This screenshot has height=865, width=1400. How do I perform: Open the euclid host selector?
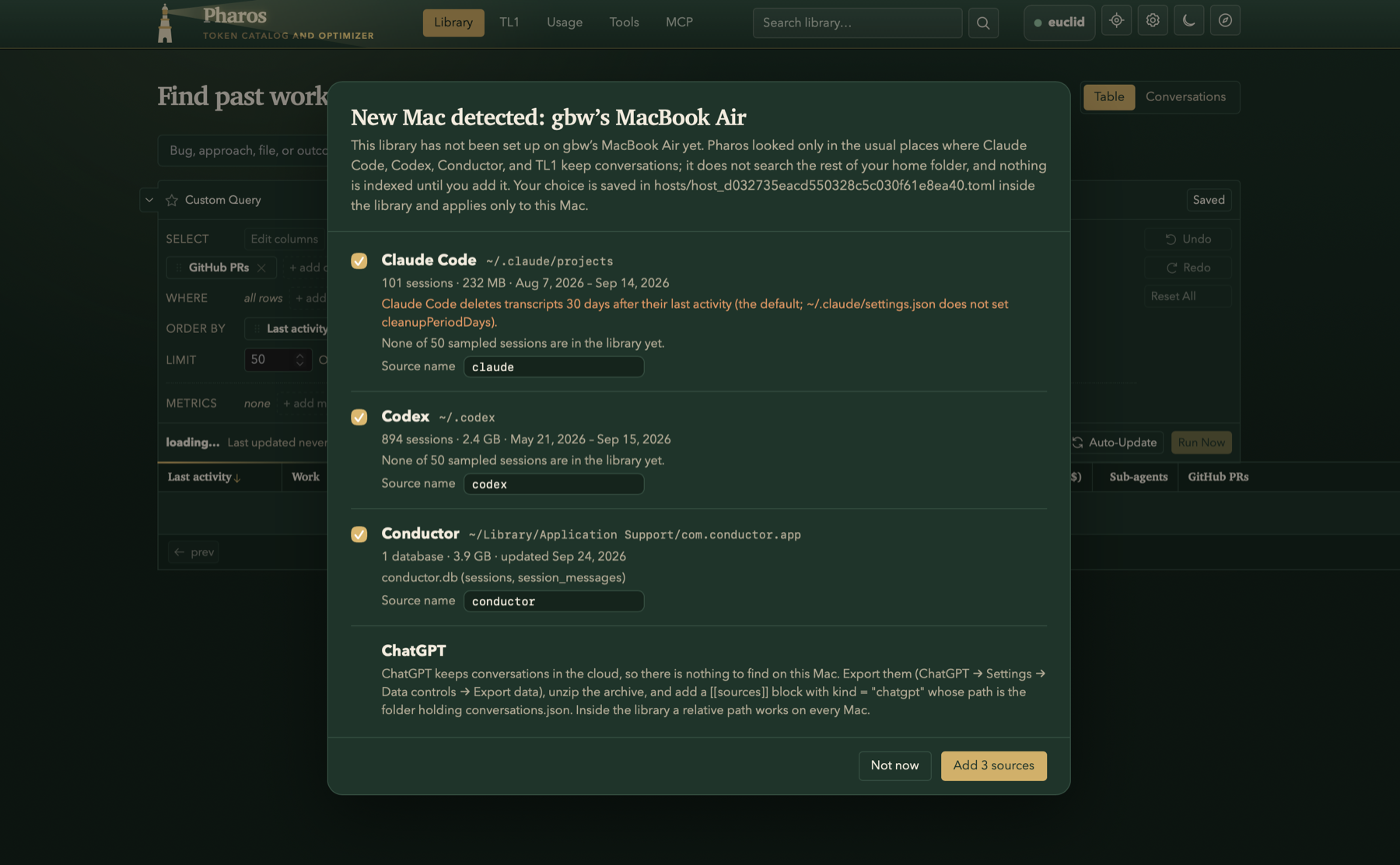[x=1059, y=23]
